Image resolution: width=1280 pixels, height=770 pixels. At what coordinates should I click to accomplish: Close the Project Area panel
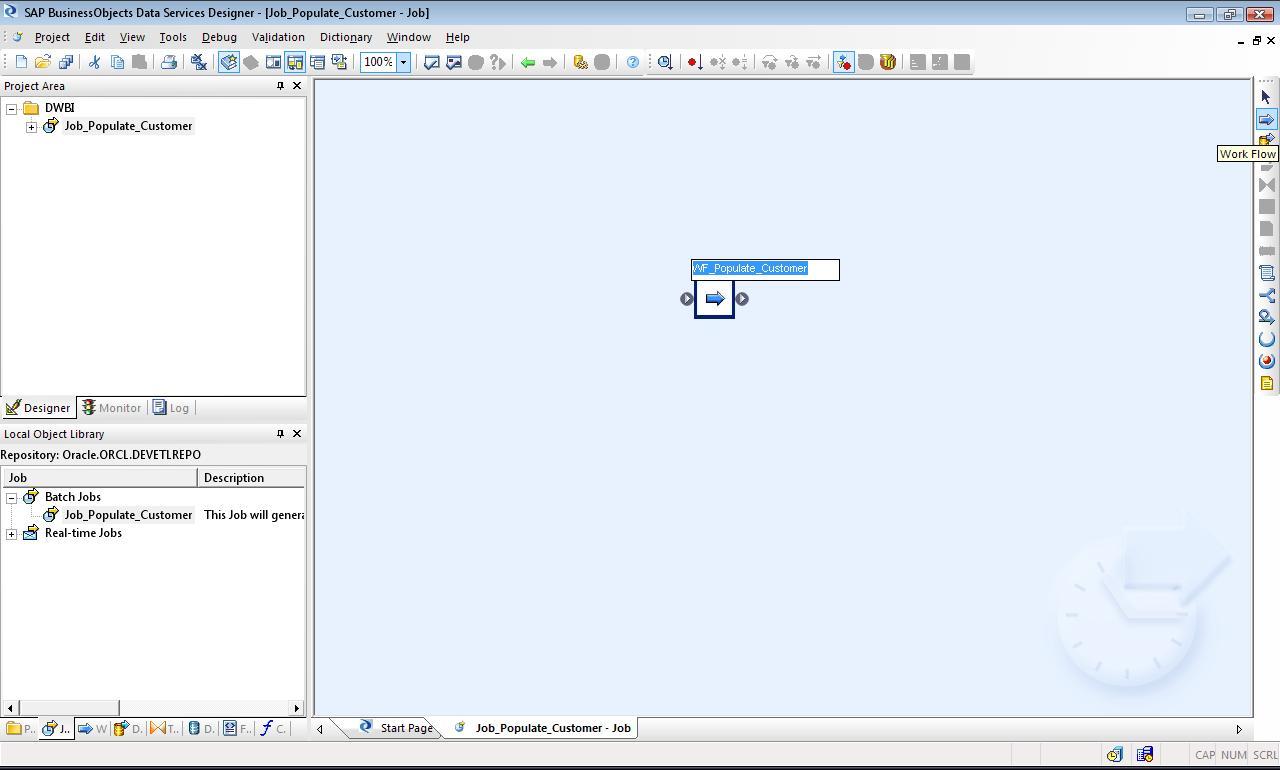click(x=296, y=86)
